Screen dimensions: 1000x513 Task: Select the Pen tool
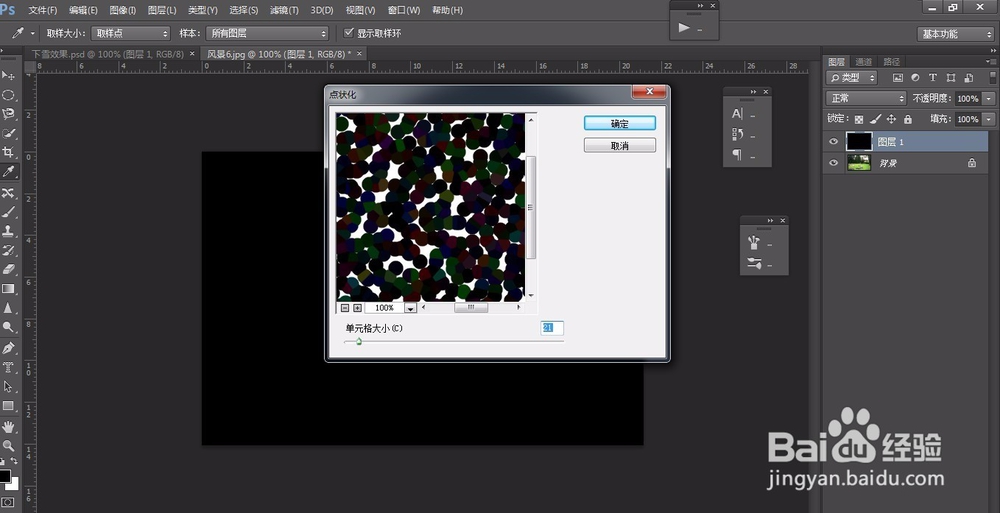pos(8,348)
